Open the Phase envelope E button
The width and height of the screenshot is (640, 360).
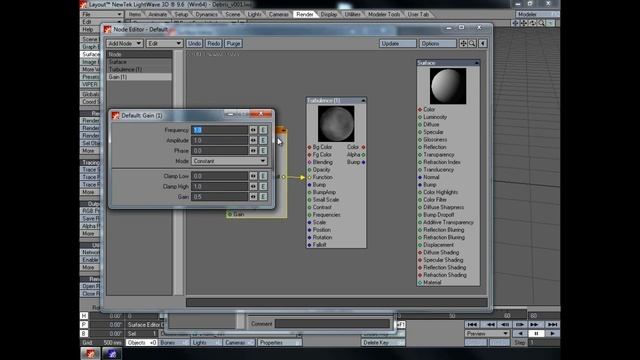(x=263, y=151)
